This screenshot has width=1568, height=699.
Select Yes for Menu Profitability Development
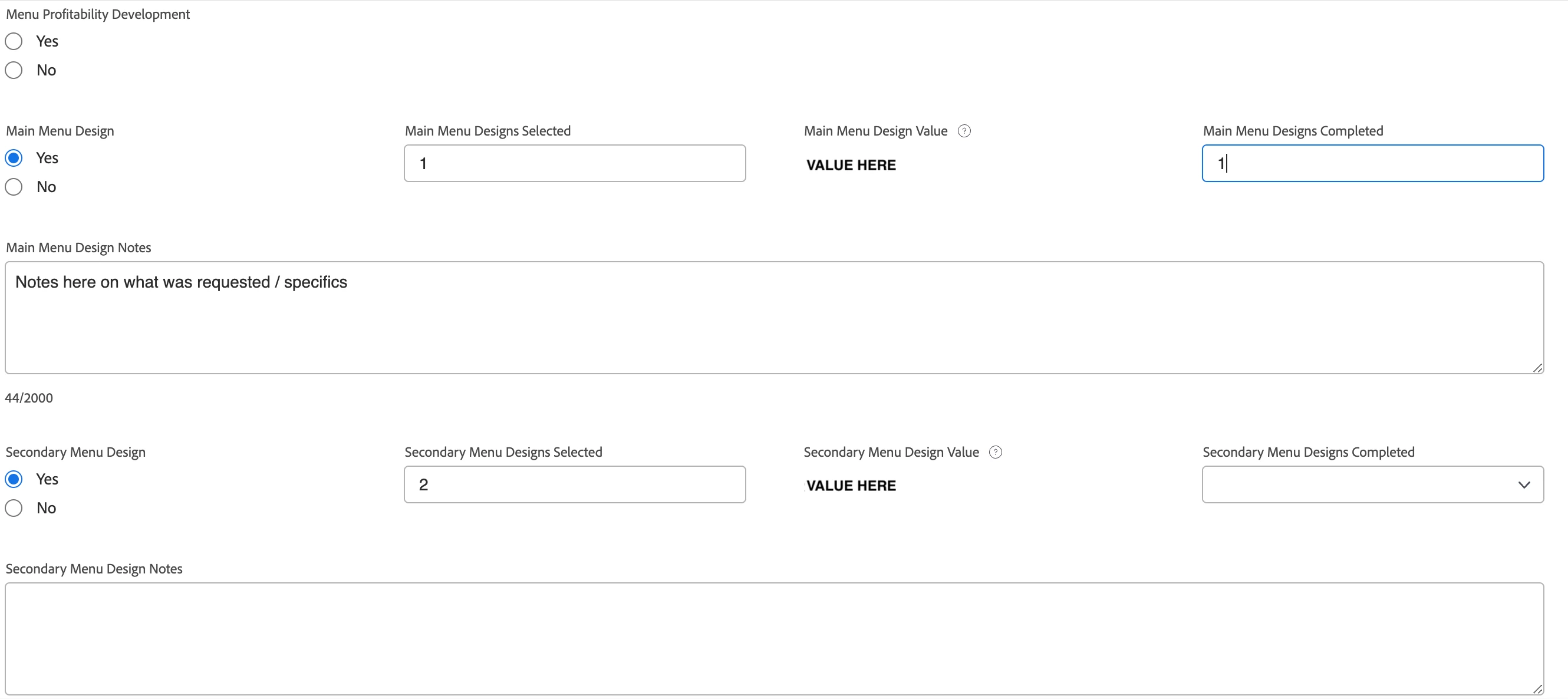click(x=14, y=41)
